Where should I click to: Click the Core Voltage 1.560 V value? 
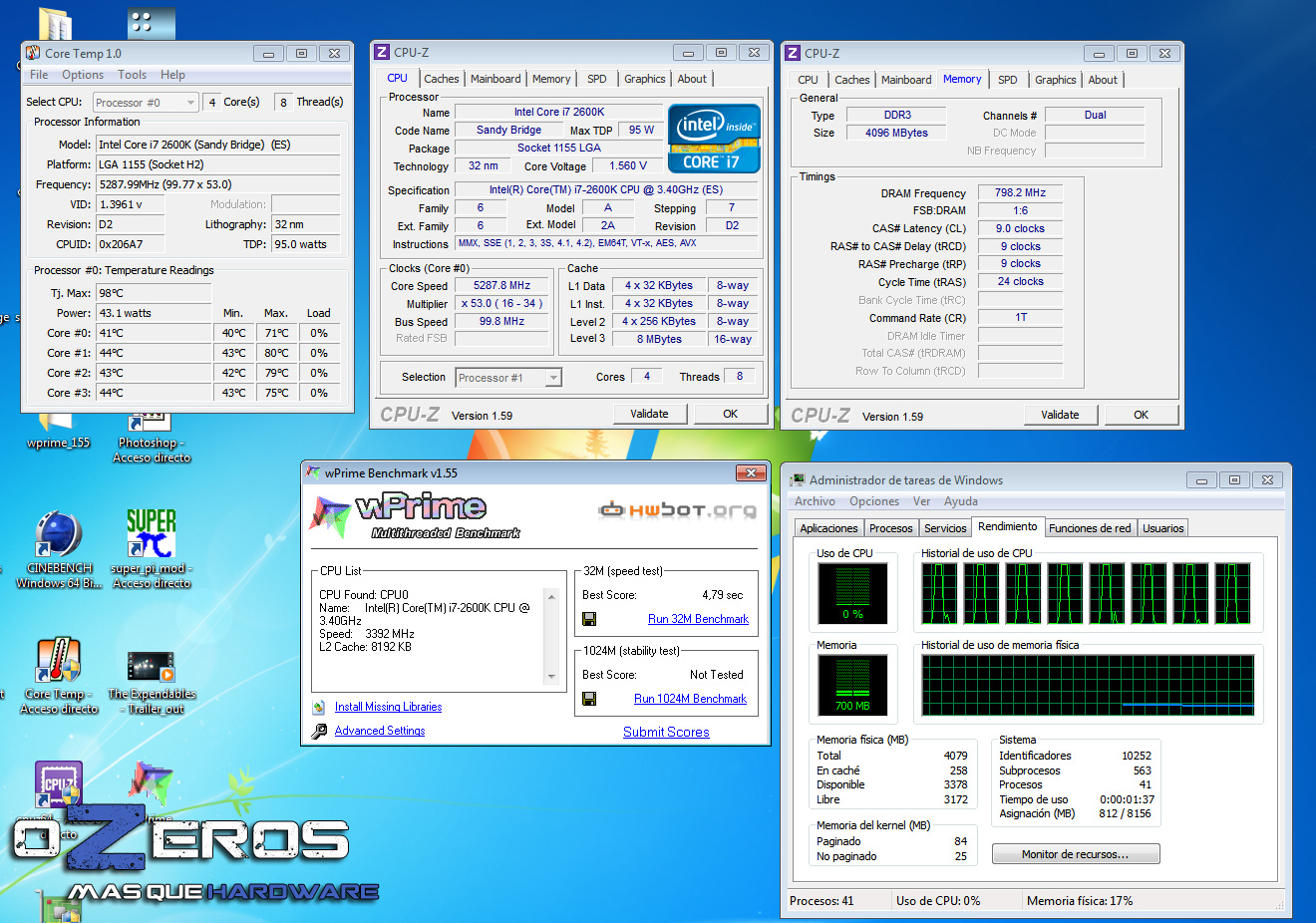coord(628,166)
